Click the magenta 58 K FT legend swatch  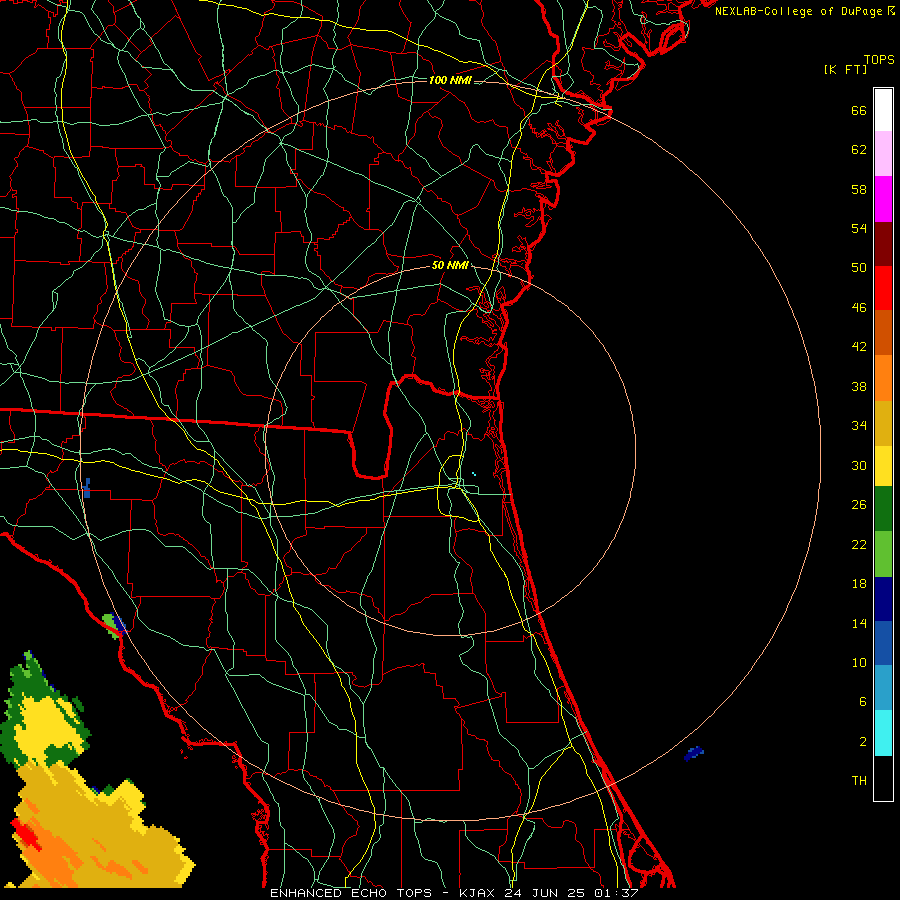883,199
